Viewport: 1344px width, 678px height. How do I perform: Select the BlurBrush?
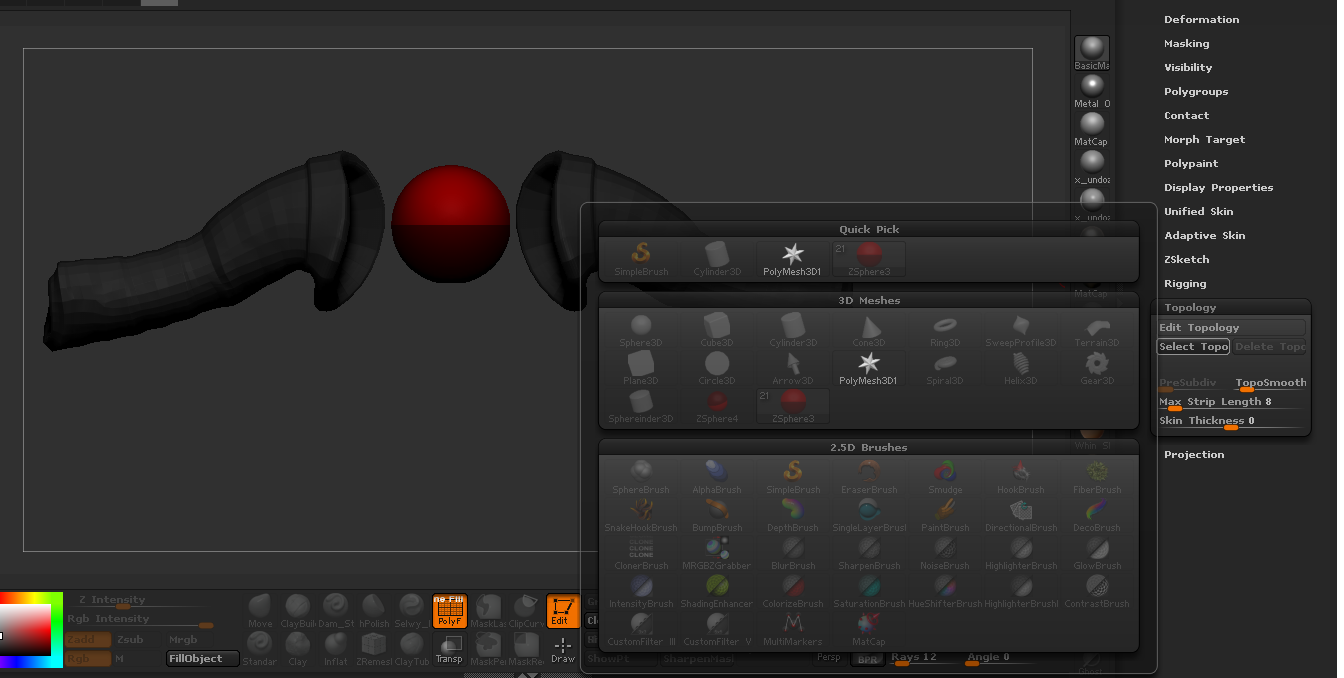point(792,553)
